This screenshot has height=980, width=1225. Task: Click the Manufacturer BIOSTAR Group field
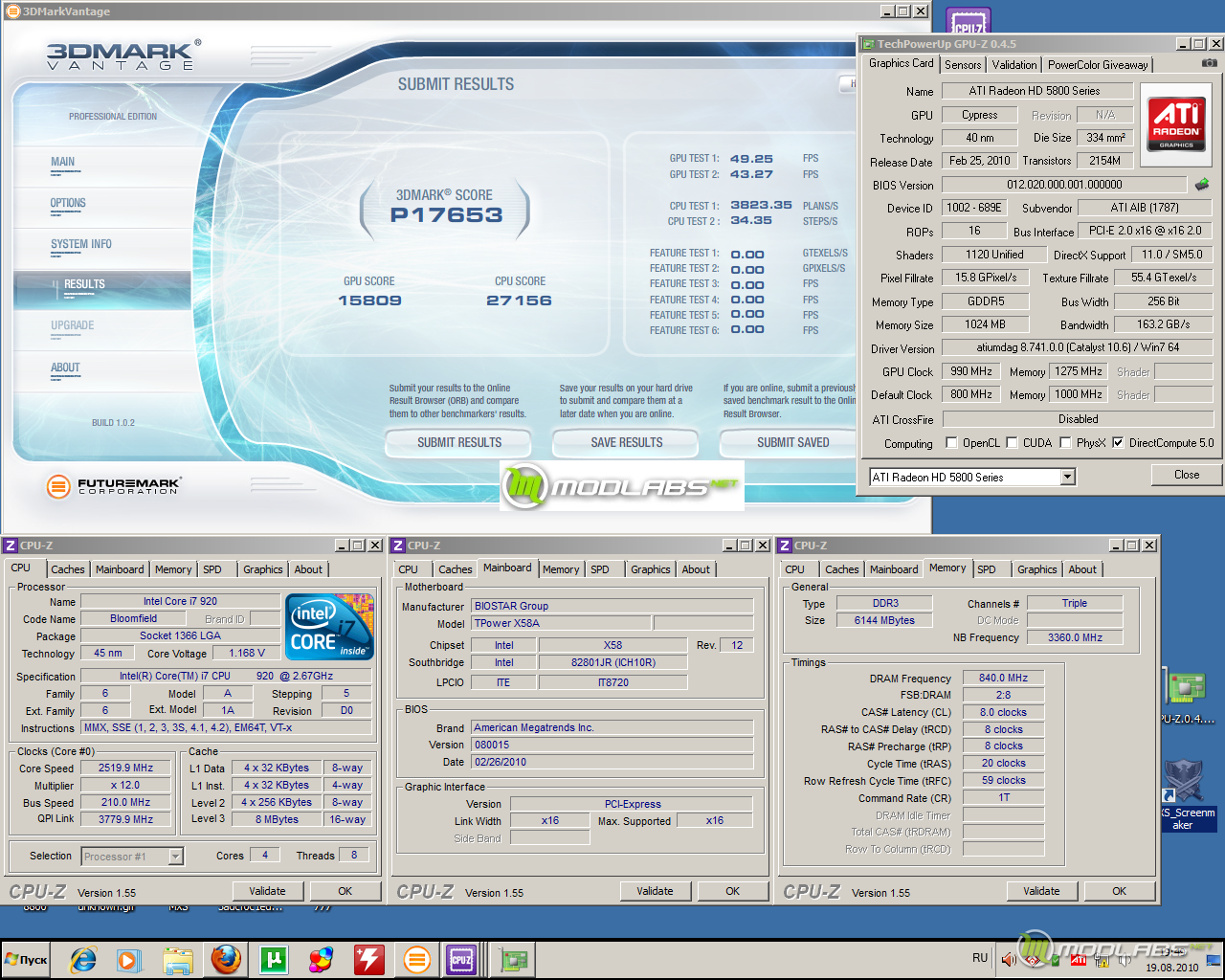(612, 606)
